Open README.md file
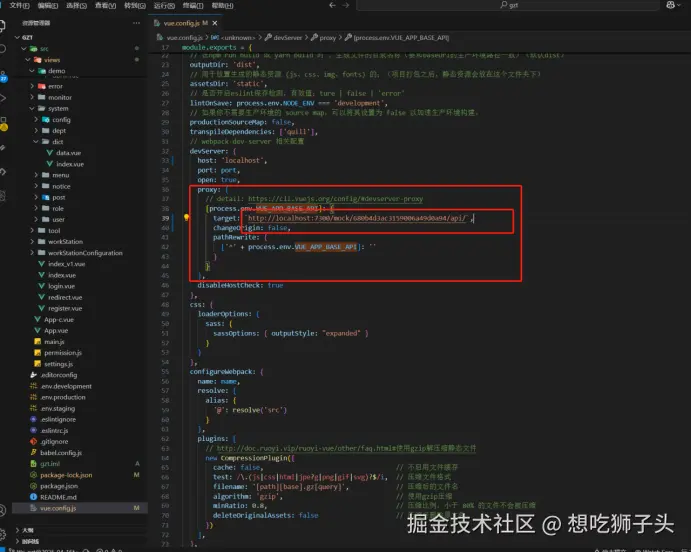The image size is (692, 553). tap(58, 497)
